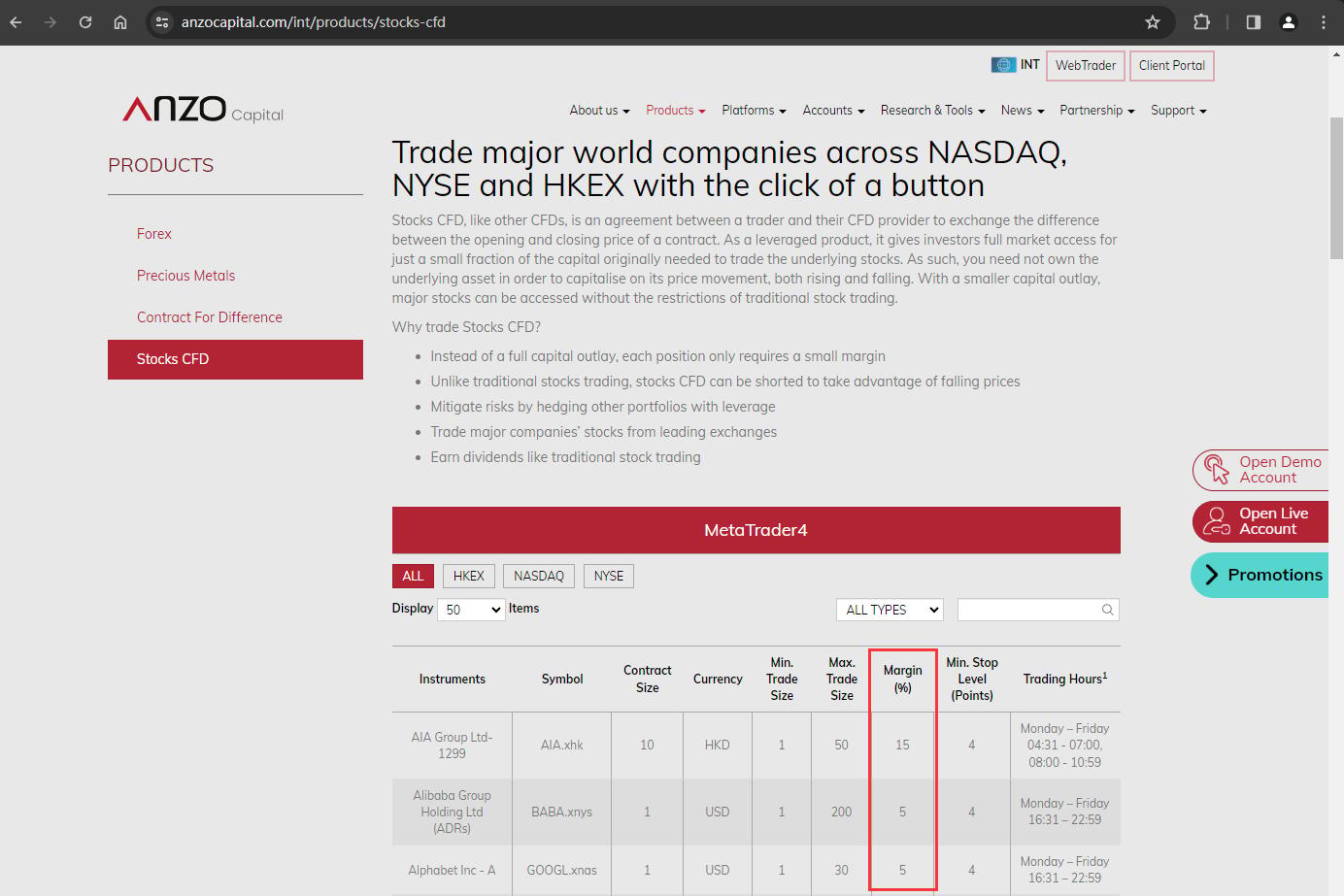Click the WebTrader button
The width and height of the screenshot is (1344, 896).
1086,65
